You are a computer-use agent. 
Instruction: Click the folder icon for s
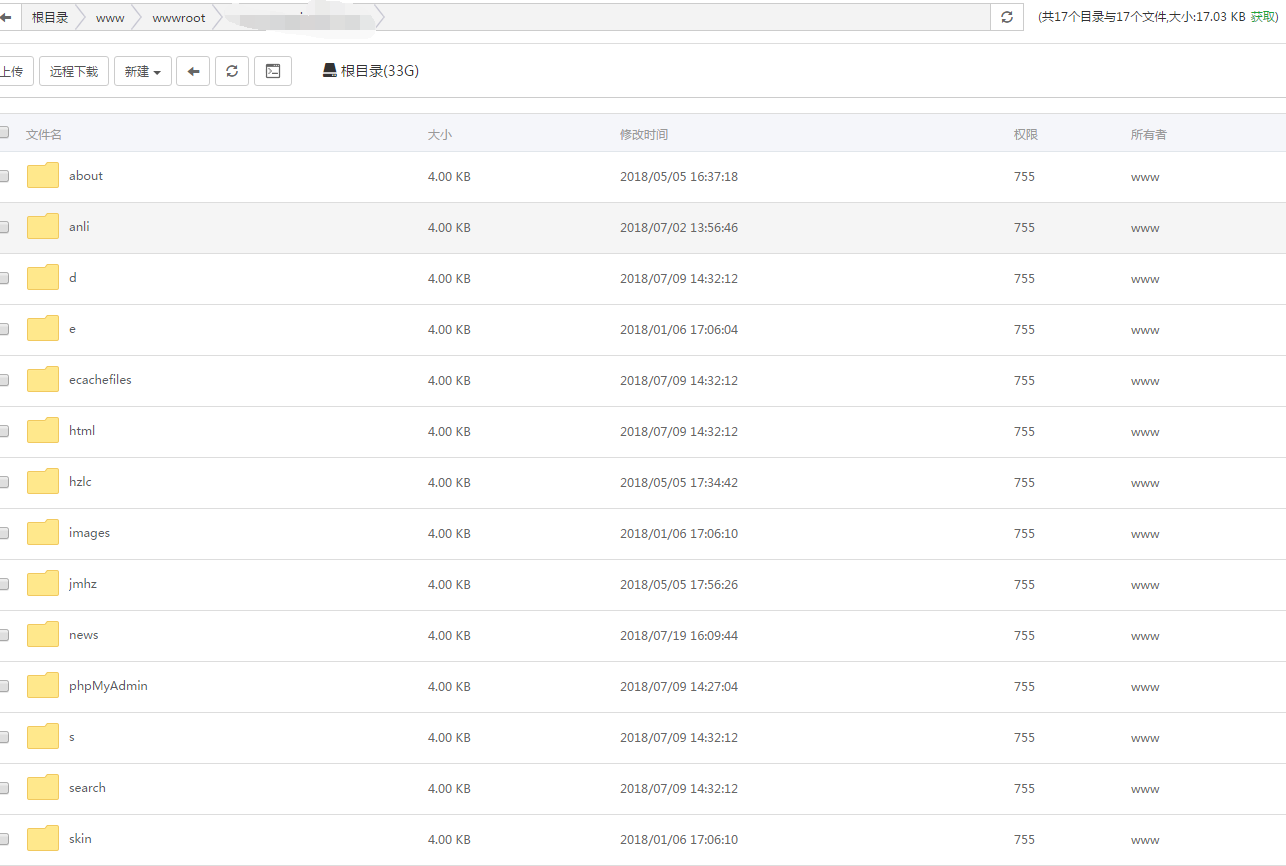click(43, 737)
